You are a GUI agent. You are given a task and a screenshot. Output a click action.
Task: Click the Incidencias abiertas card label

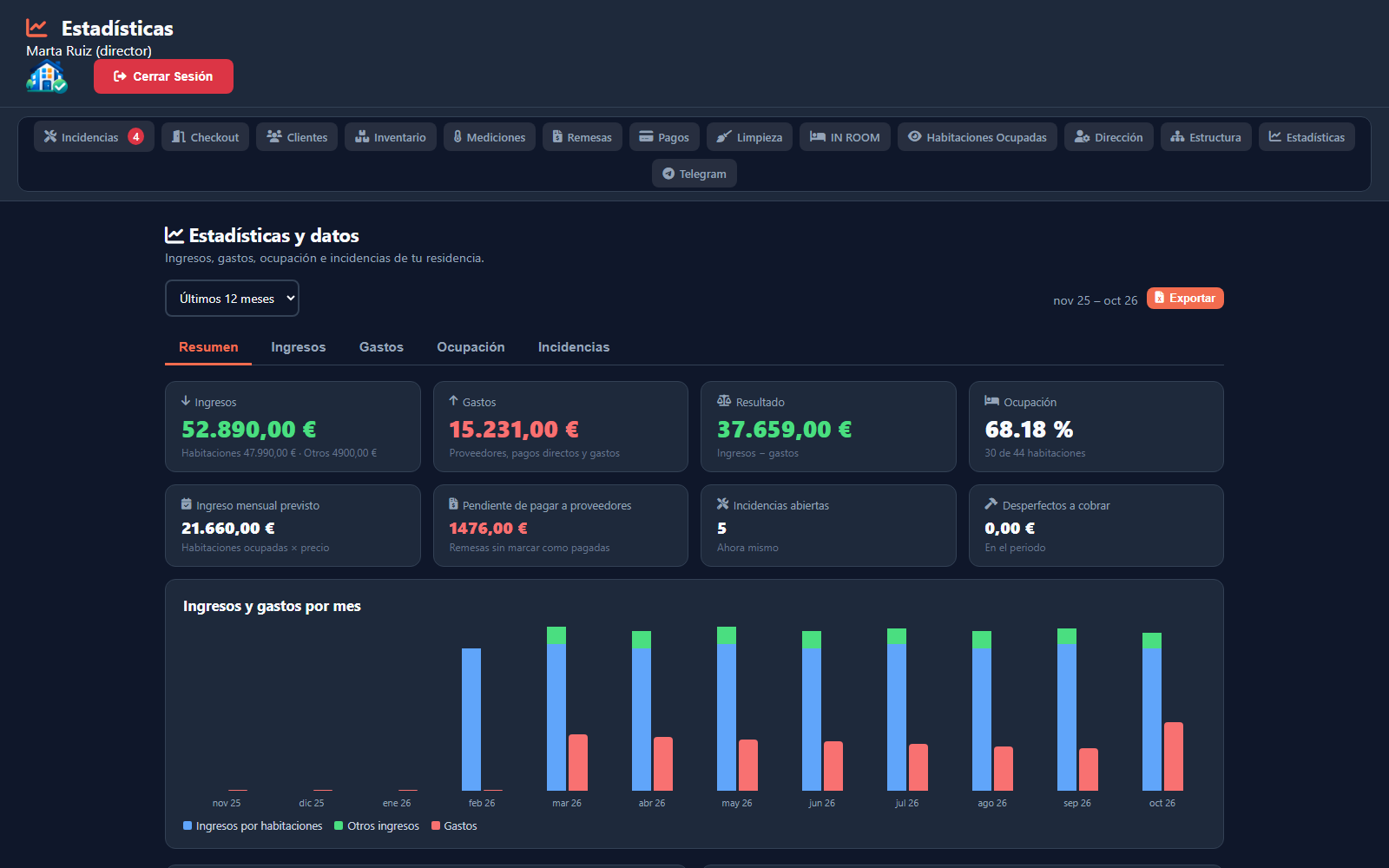tap(780, 505)
